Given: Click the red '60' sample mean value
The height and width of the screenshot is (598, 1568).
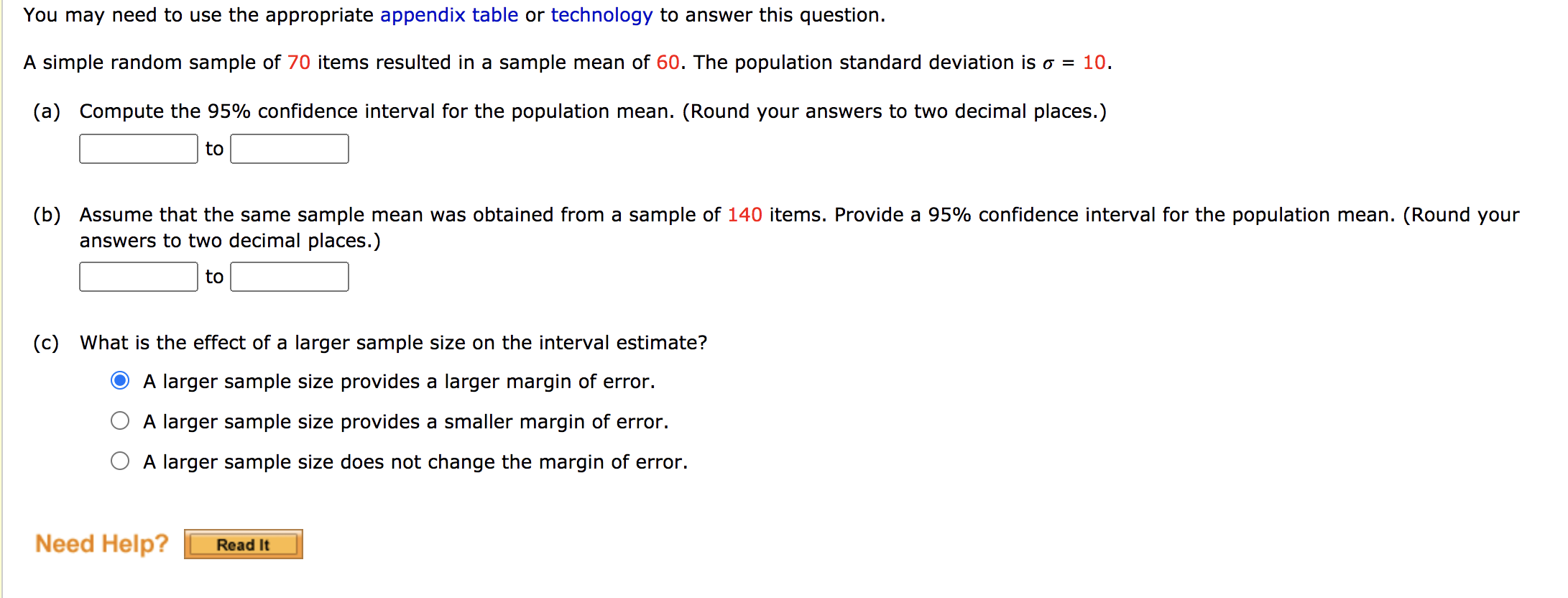Looking at the screenshot, I should [668, 62].
